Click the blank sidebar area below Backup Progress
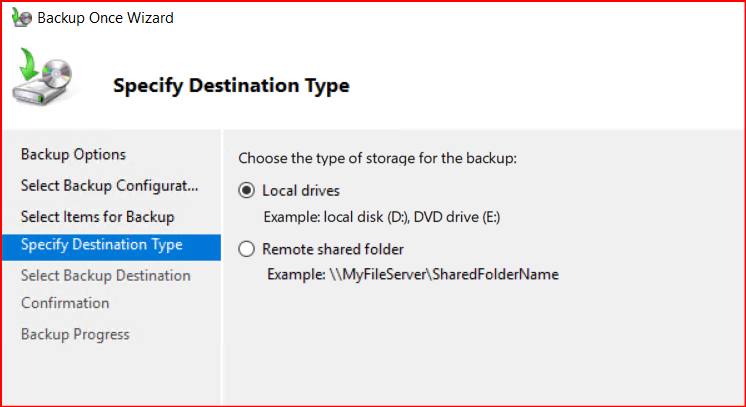746x407 pixels. (x=110, y=375)
